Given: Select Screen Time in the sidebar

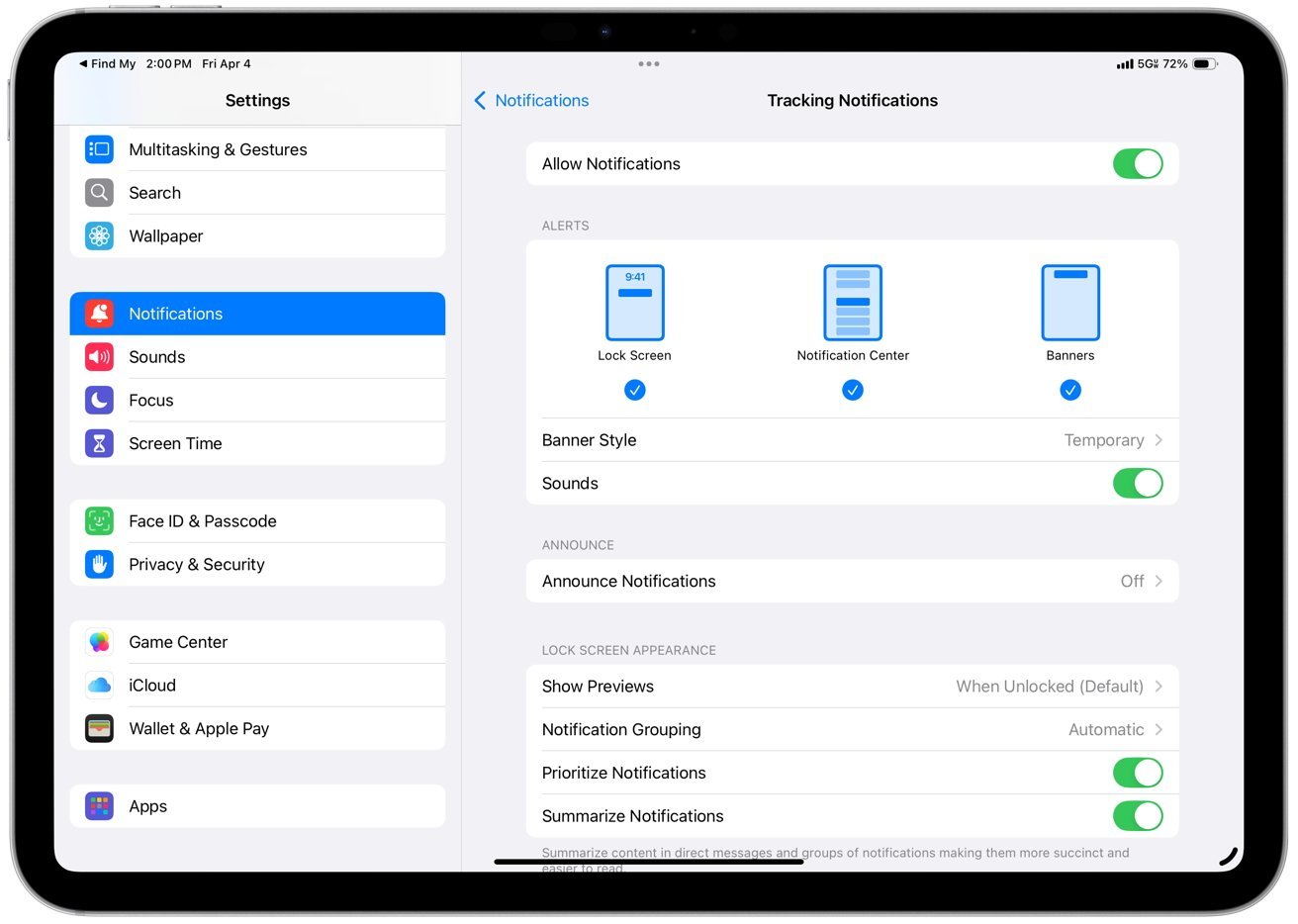Looking at the screenshot, I should (257, 444).
